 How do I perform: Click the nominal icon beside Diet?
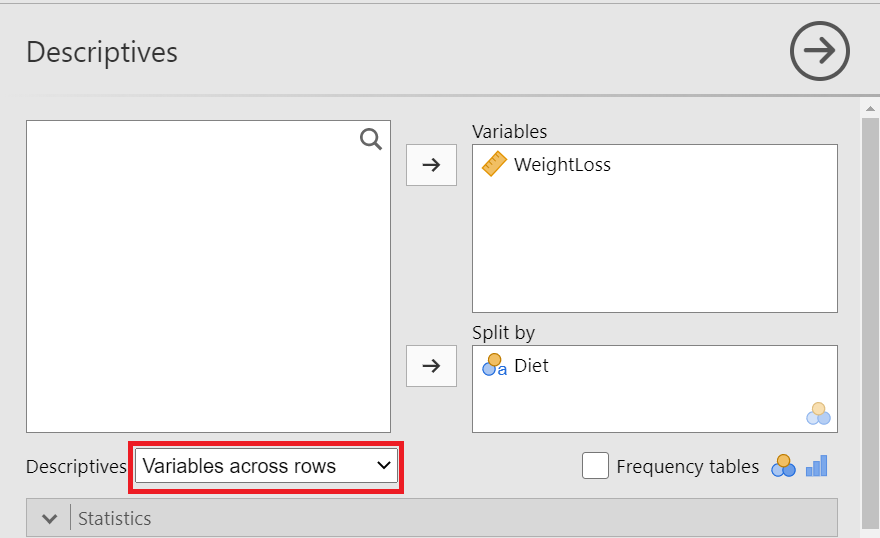click(494, 366)
